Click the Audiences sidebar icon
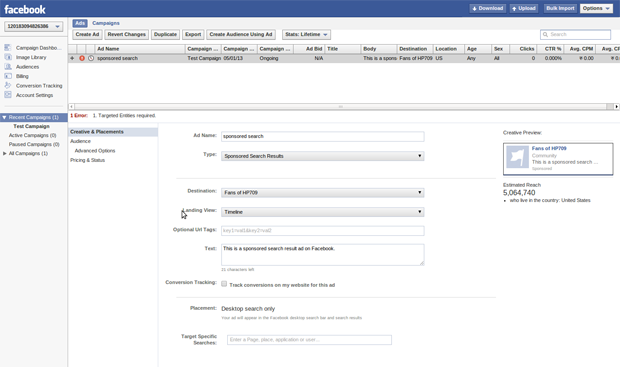Screen dimensions: 620x367 [8, 66]
